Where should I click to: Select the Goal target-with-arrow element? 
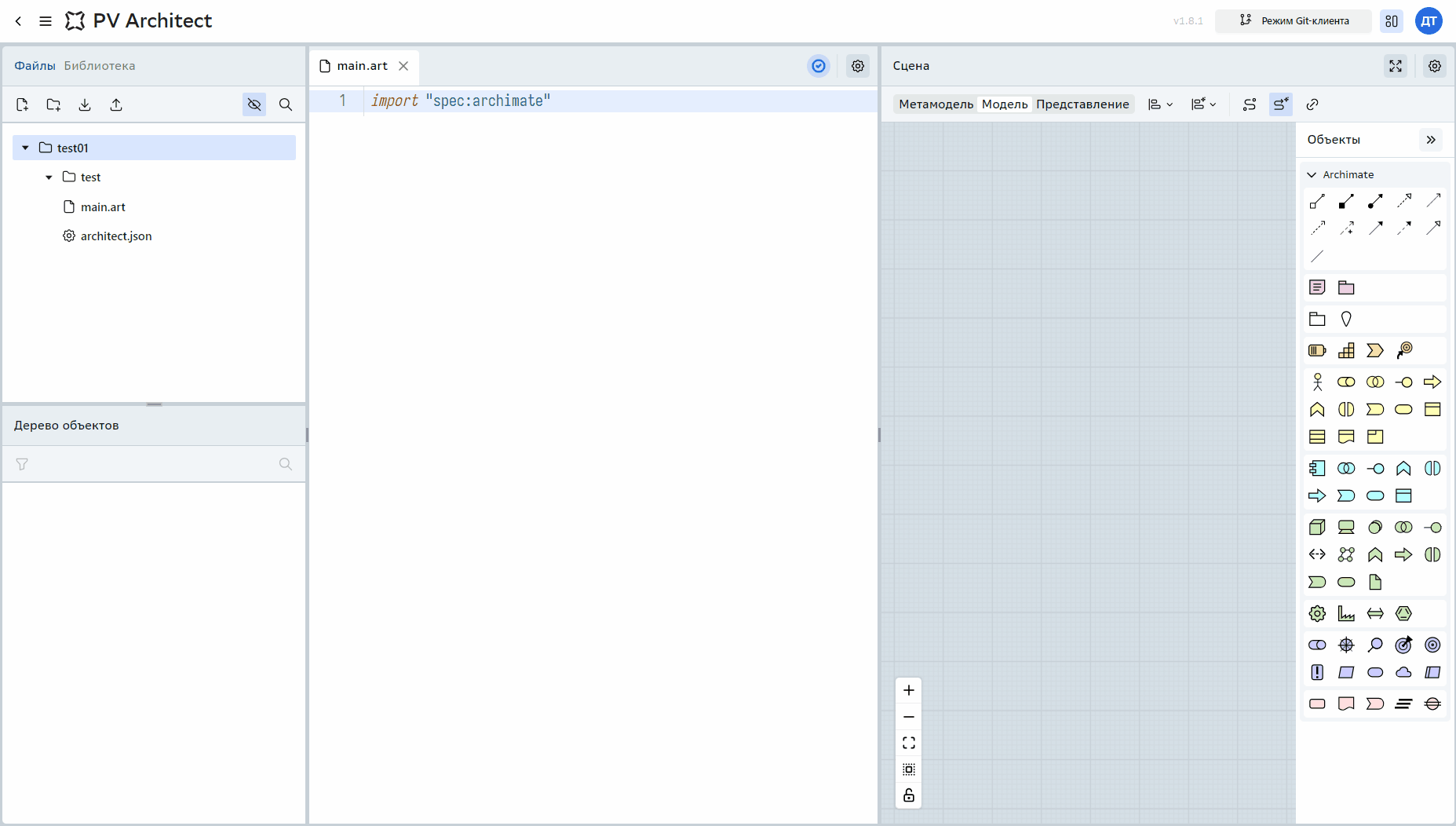pos(1404,645)
